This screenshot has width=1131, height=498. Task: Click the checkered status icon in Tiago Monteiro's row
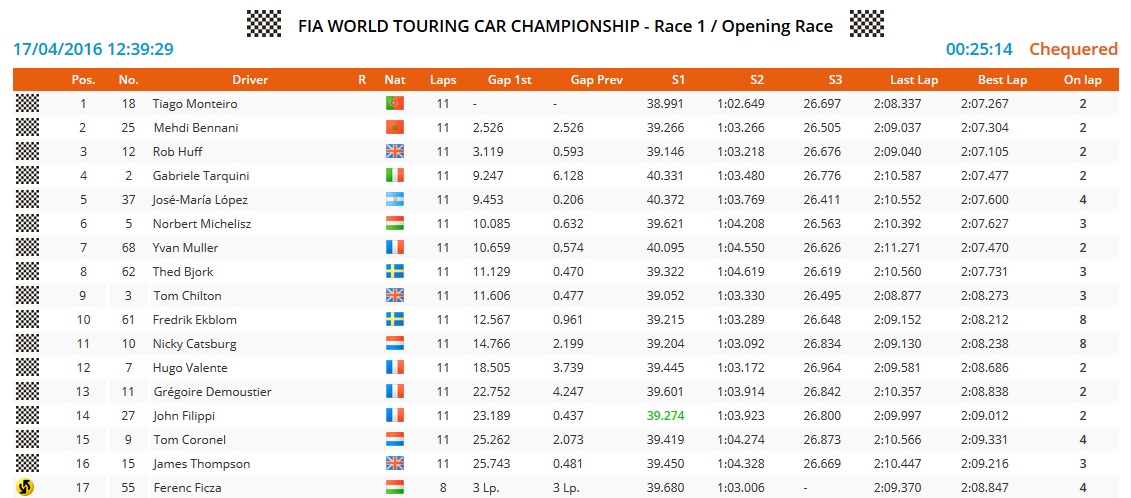(x=27, y=104)
